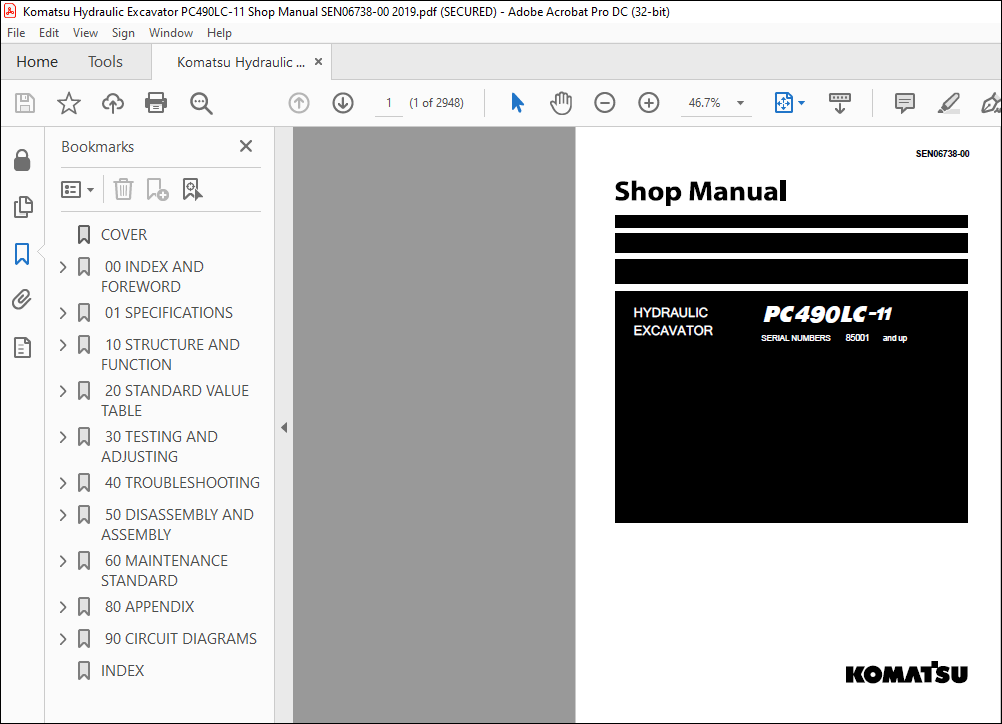
Task: Click the page number input field
Action: 389,103
